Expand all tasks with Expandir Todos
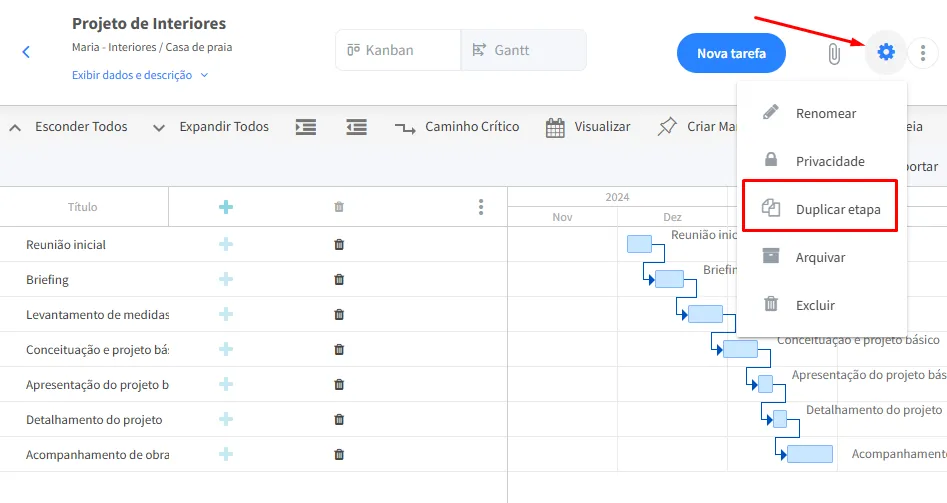The image size is (947, 503). tap(212, 127)
